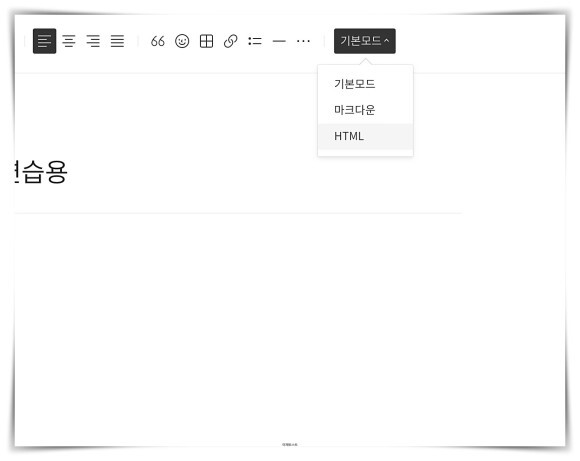The width and height of the screenshot is (580, 461).
Task: Select justify text alignment
Action: tap(118, 41)
